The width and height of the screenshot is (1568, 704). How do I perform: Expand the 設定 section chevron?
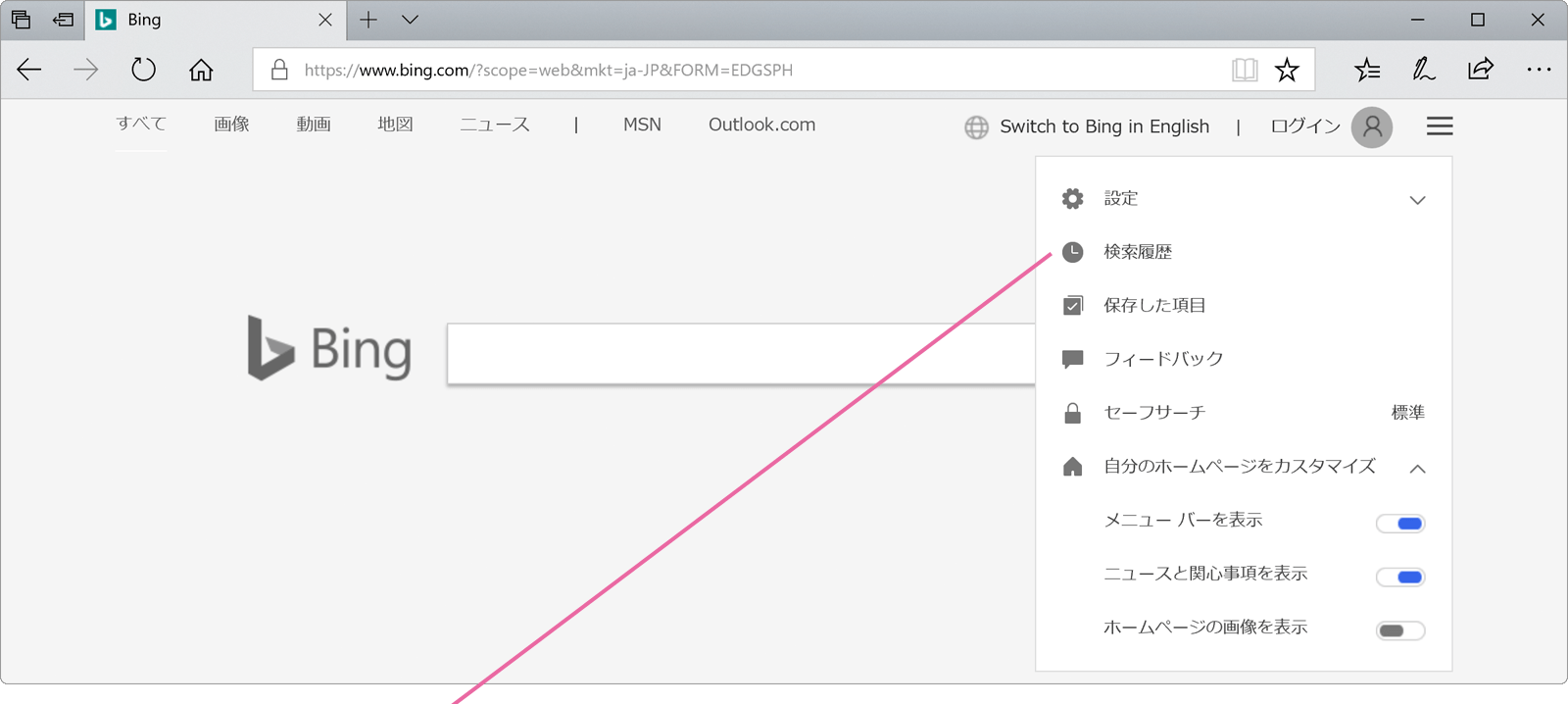click(x=1417, y=200)
